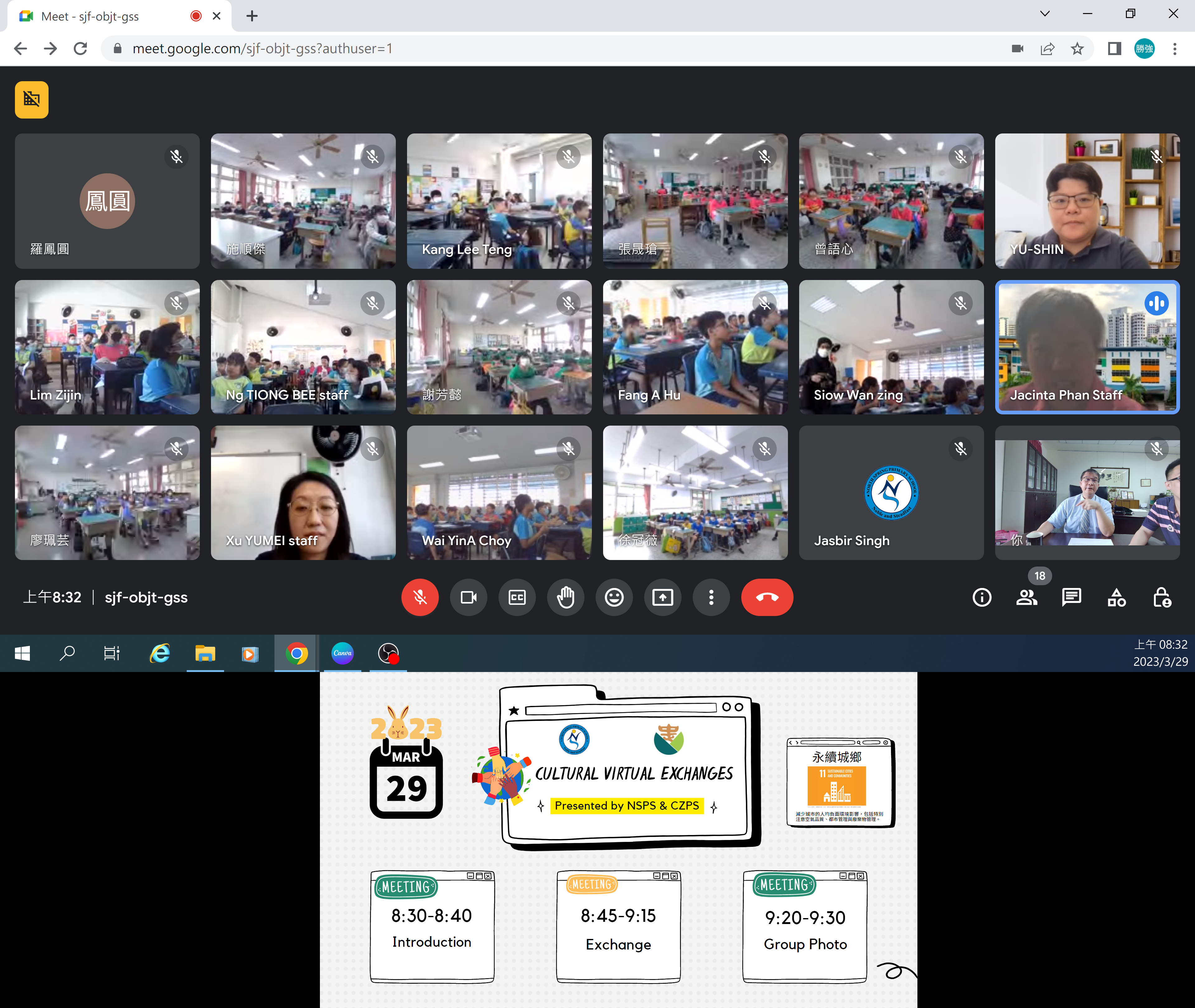Open Canva from the Windows taskbar
The image size is (1195, 1008).
point(342,653)
